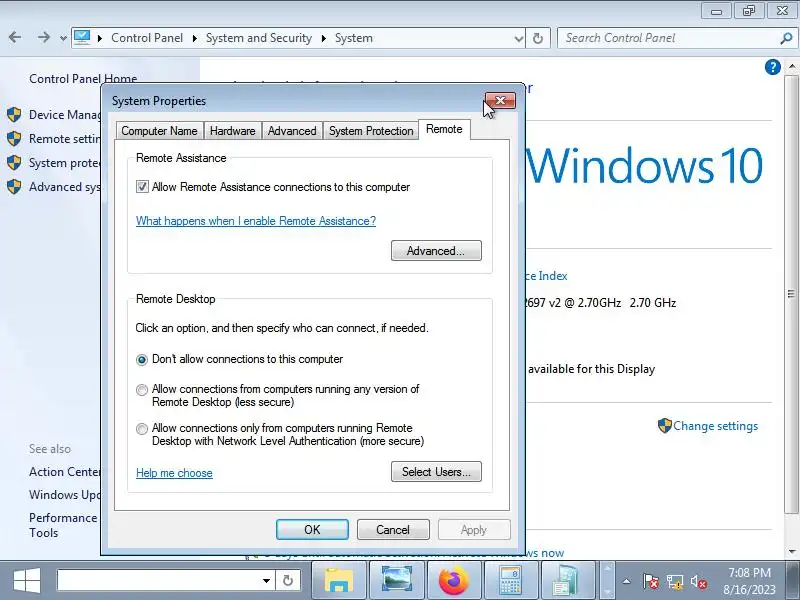
Task: Open taskbar address dropdown arrow
Action: [266, 581]
